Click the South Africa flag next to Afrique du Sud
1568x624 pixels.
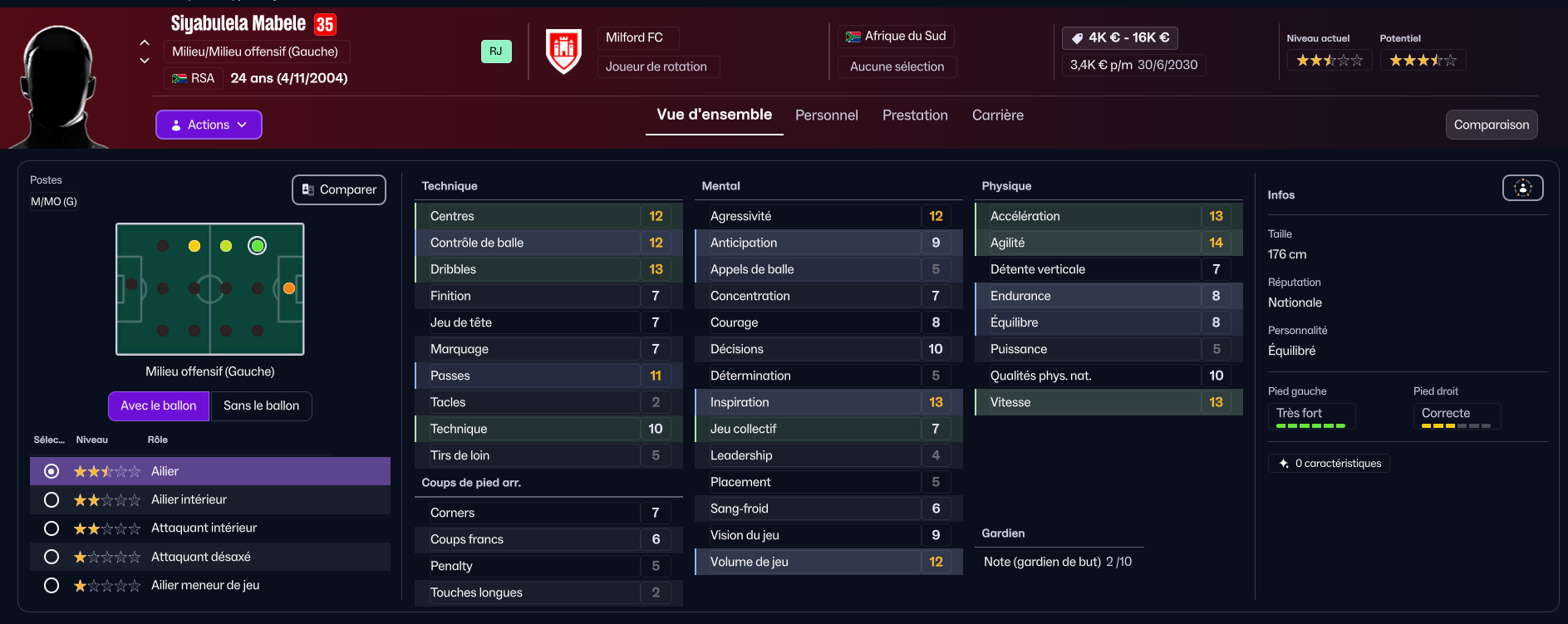853,37
